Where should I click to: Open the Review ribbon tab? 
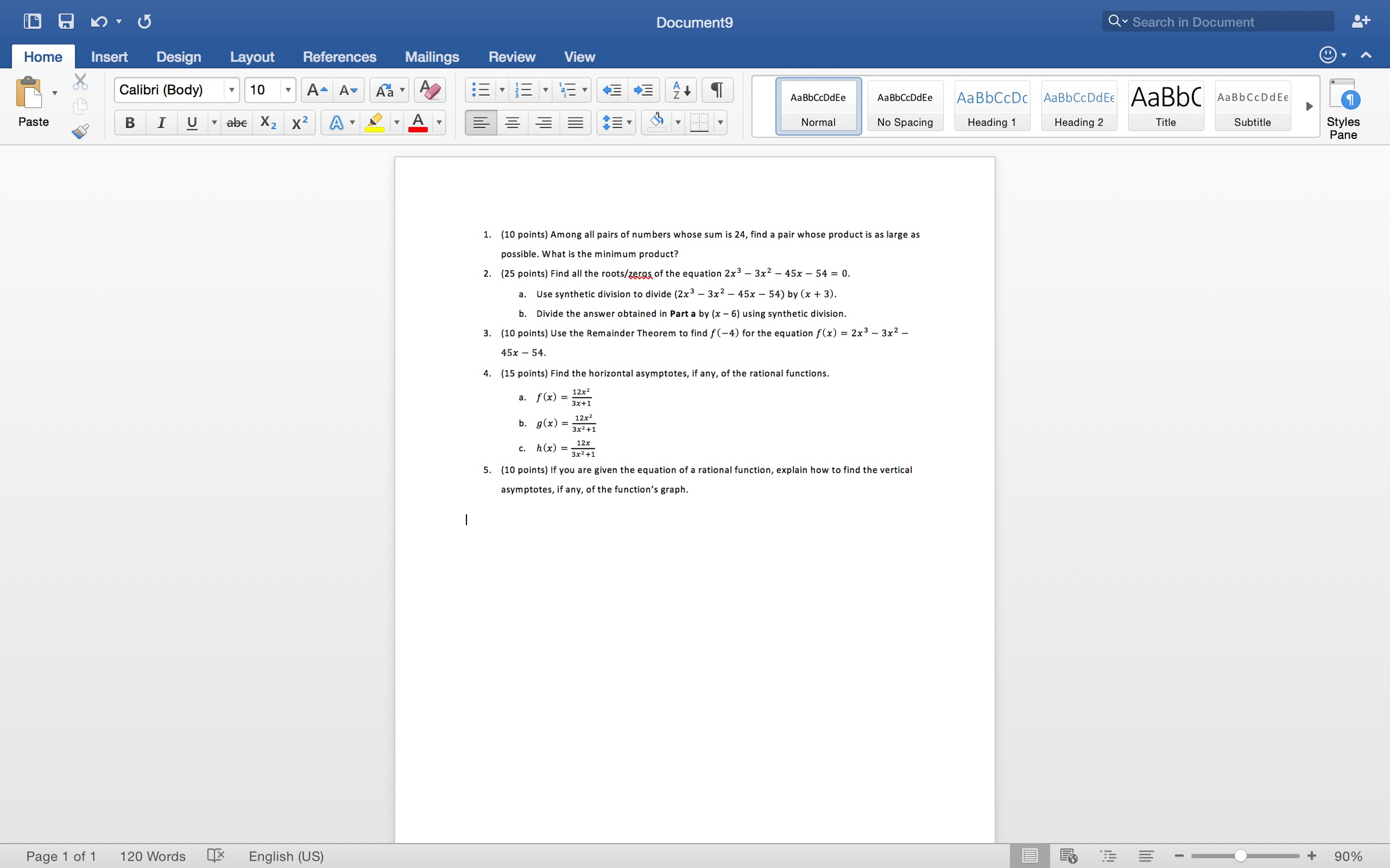511,56
